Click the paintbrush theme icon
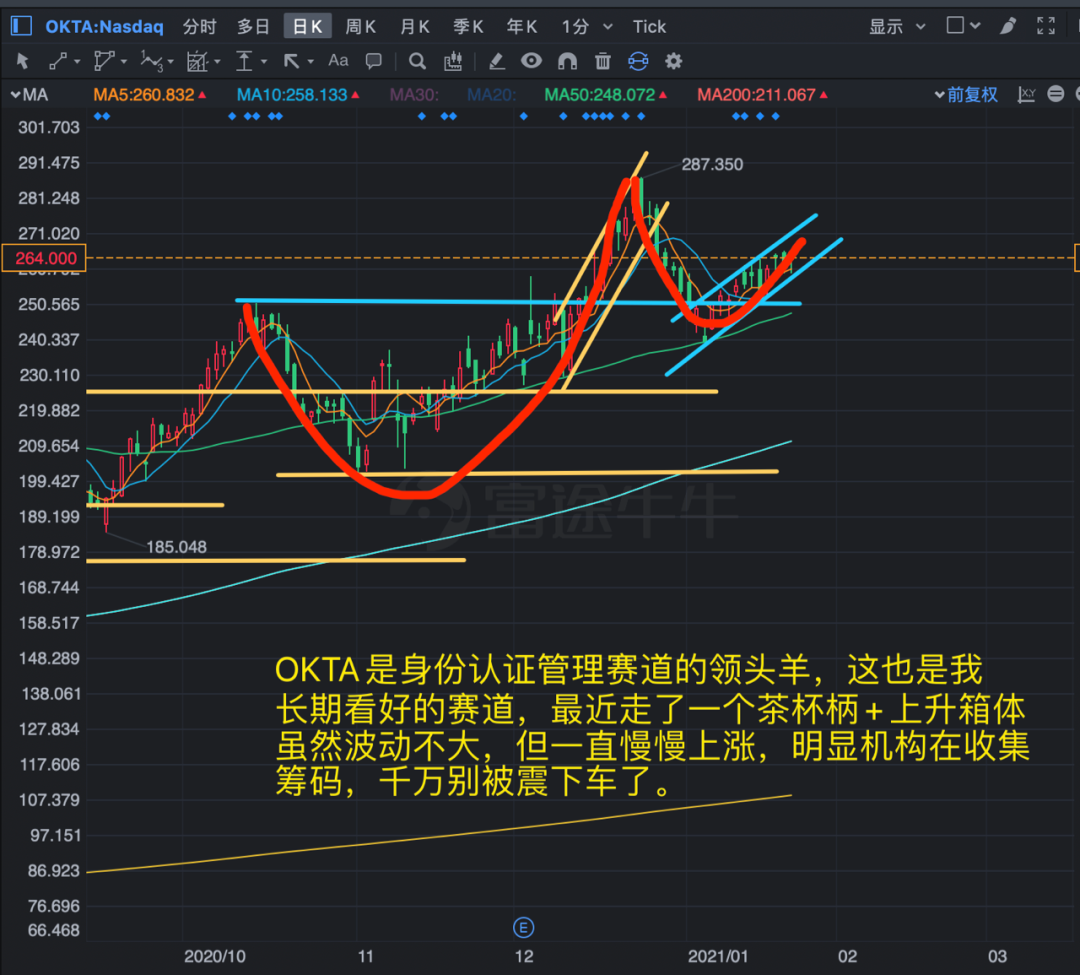Screen dimensions: 1080x975 [1008, 26]
